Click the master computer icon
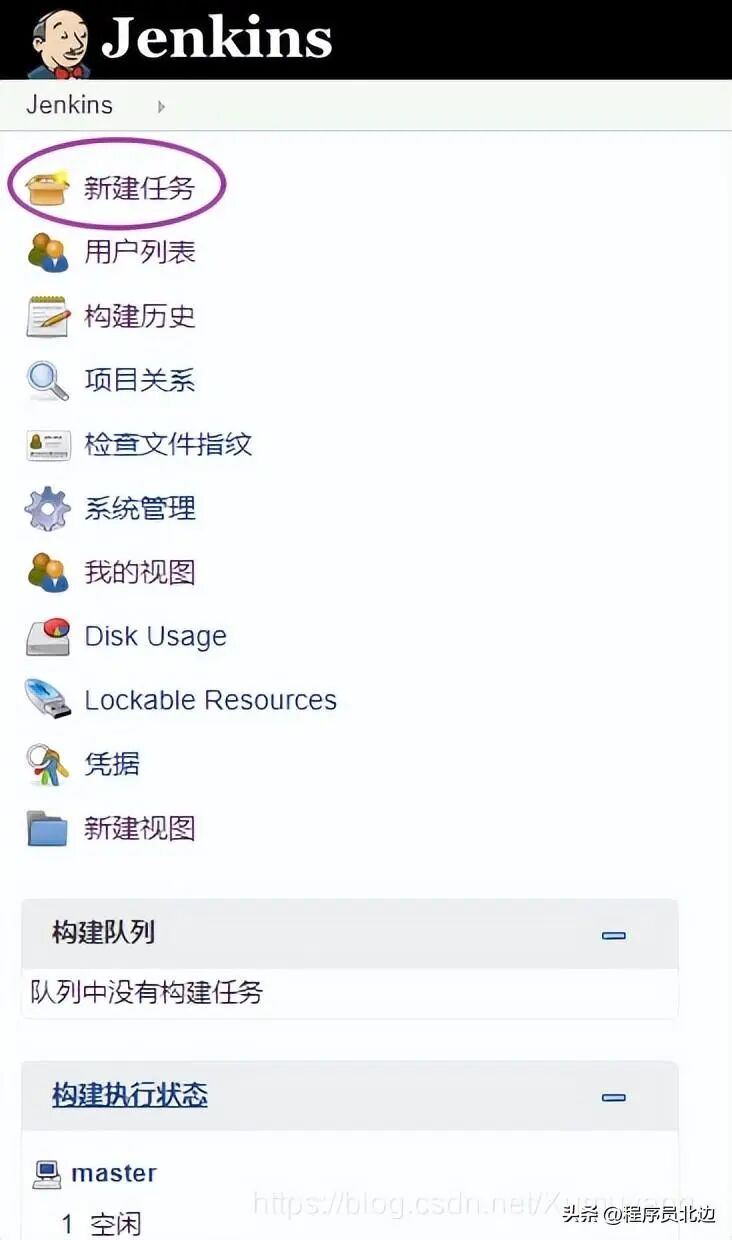 (x=46, y=1174)
